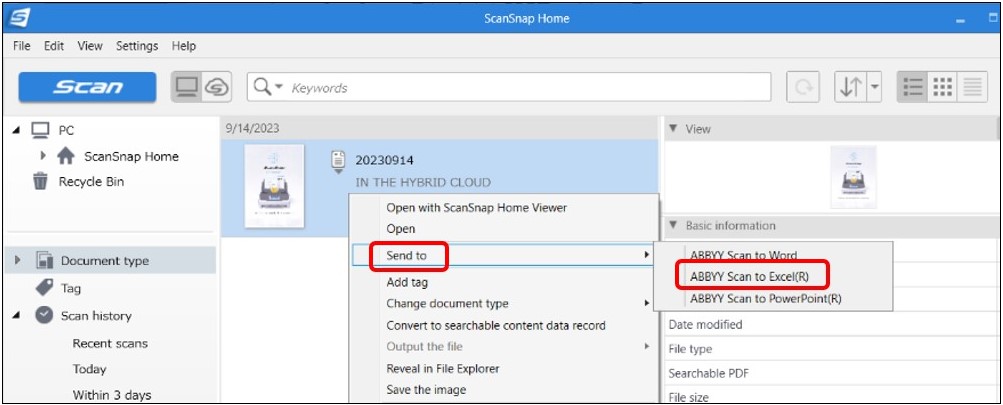Click document type icon beside 20230914

click(338, 160)
